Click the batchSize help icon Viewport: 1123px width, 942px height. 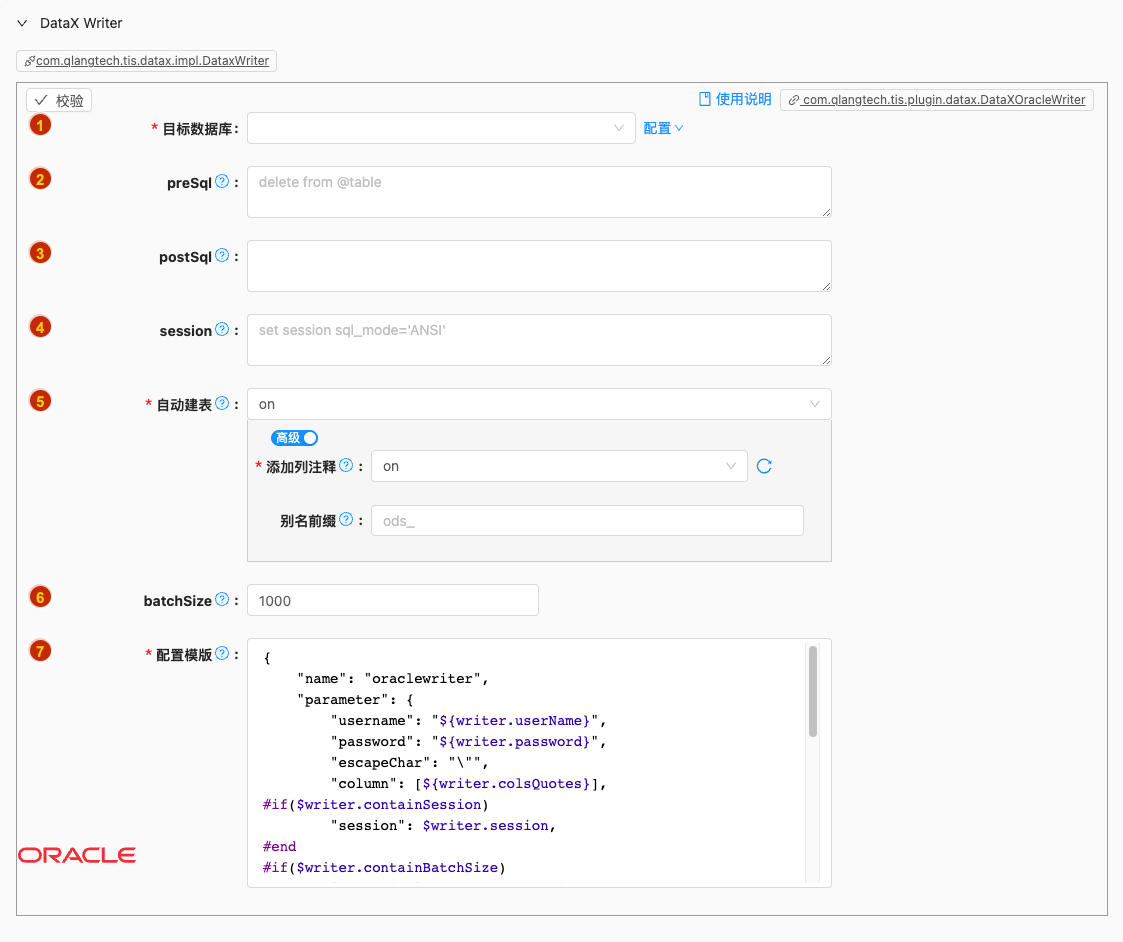[222, 600]
